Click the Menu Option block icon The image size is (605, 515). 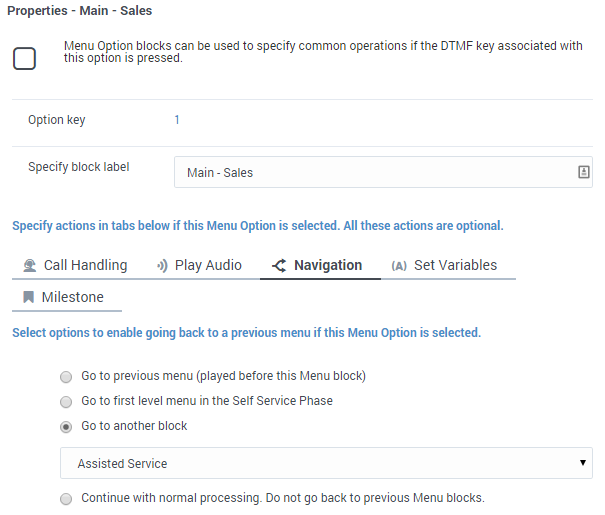[x=24, y=58]
